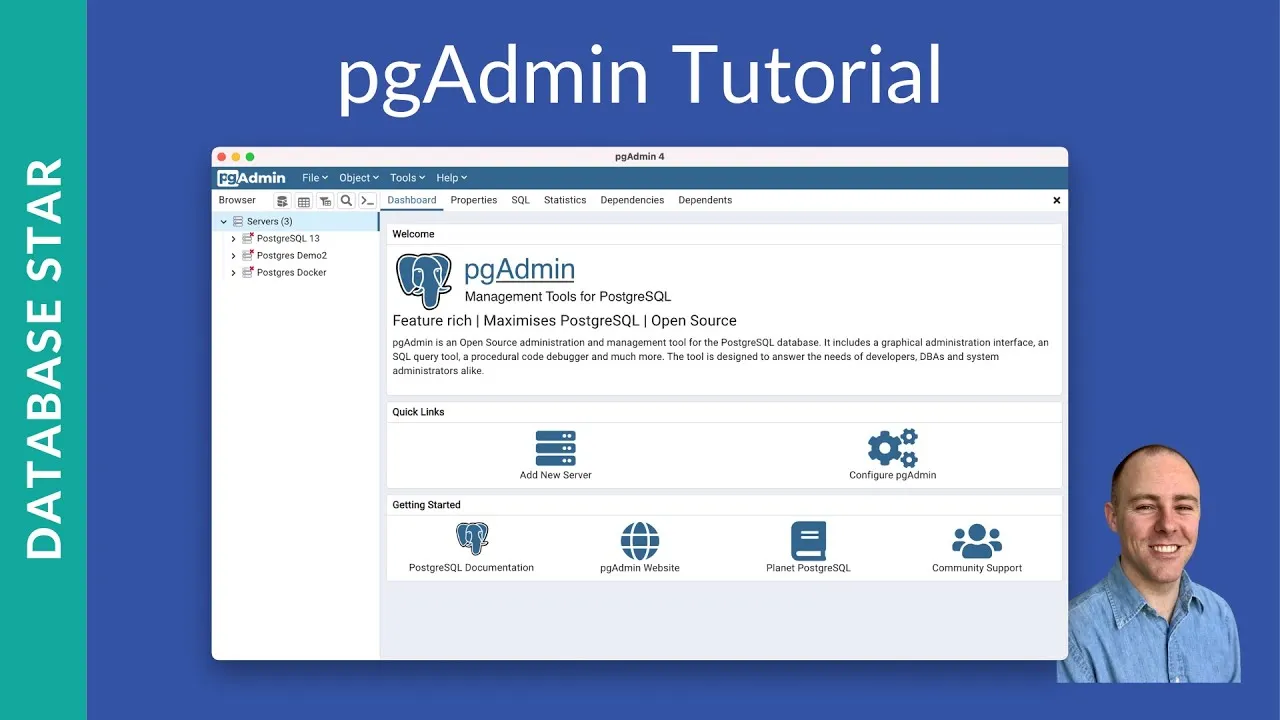This screenshot has width=1280, height=720.
Task: Click the View Data table icon
Action: 304,201
